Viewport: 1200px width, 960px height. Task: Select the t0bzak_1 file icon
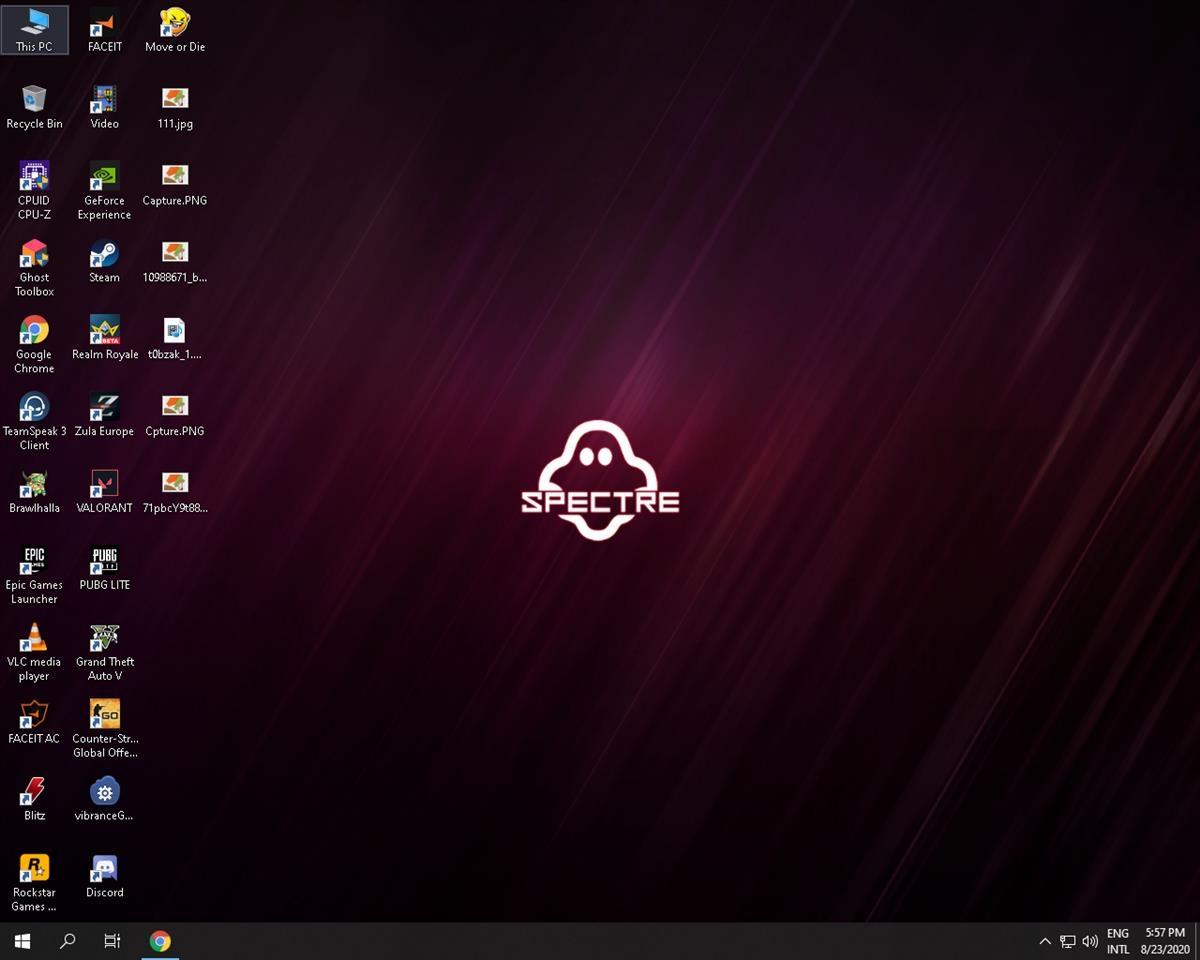[x=175, y=337]
